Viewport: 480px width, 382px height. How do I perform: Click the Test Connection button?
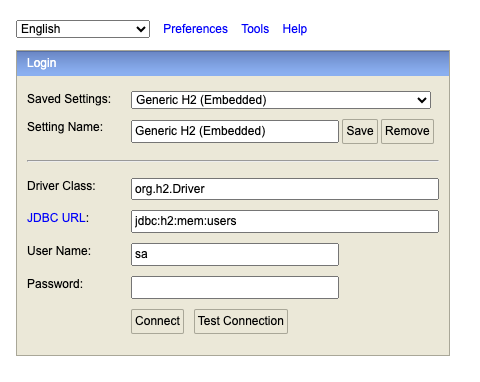point(241,321)
